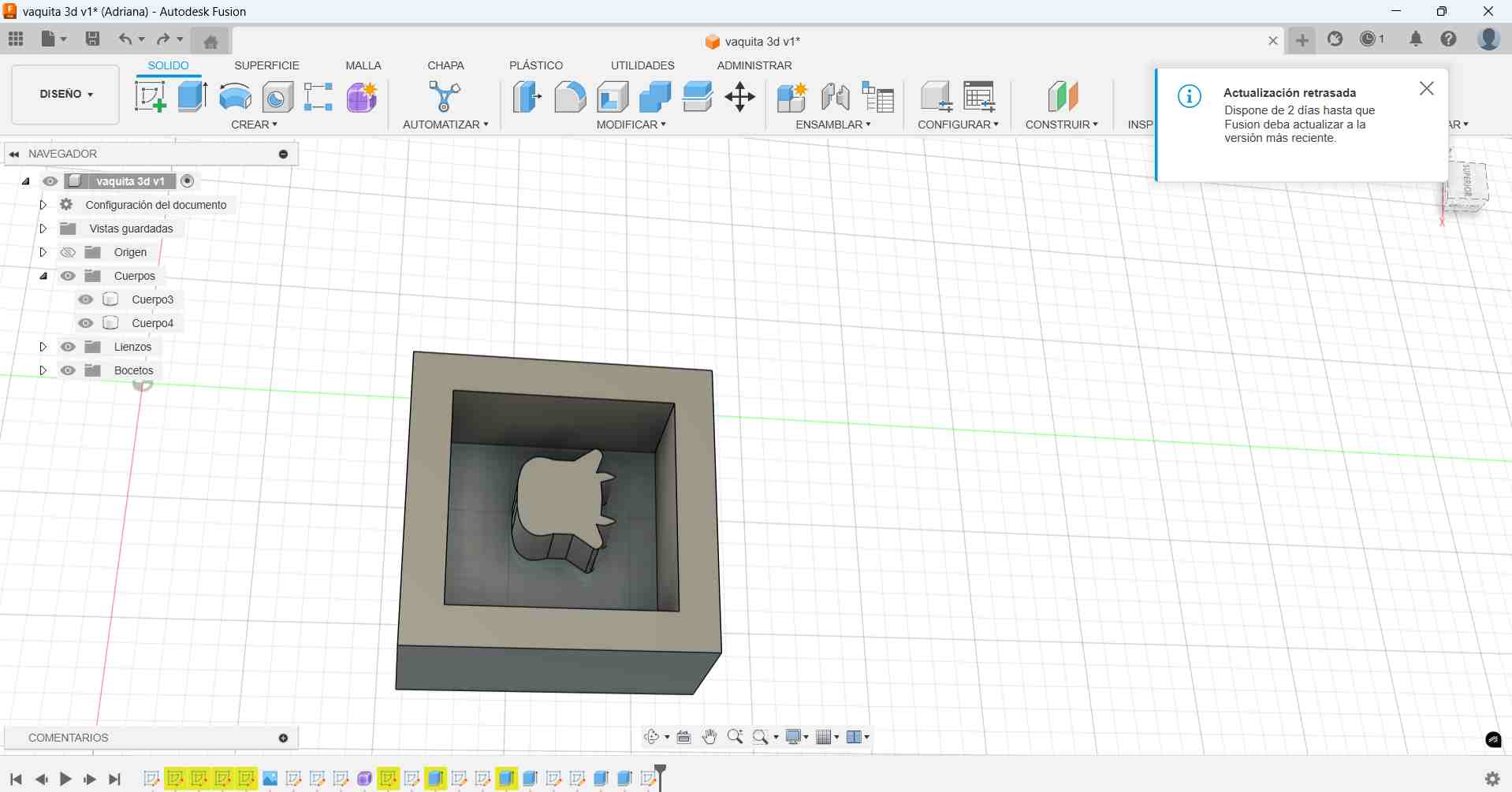Click the Orbit navigation tool
The height and width of the screenshot is (792, 1512).
pyautogui.click(x=652, y=737)
